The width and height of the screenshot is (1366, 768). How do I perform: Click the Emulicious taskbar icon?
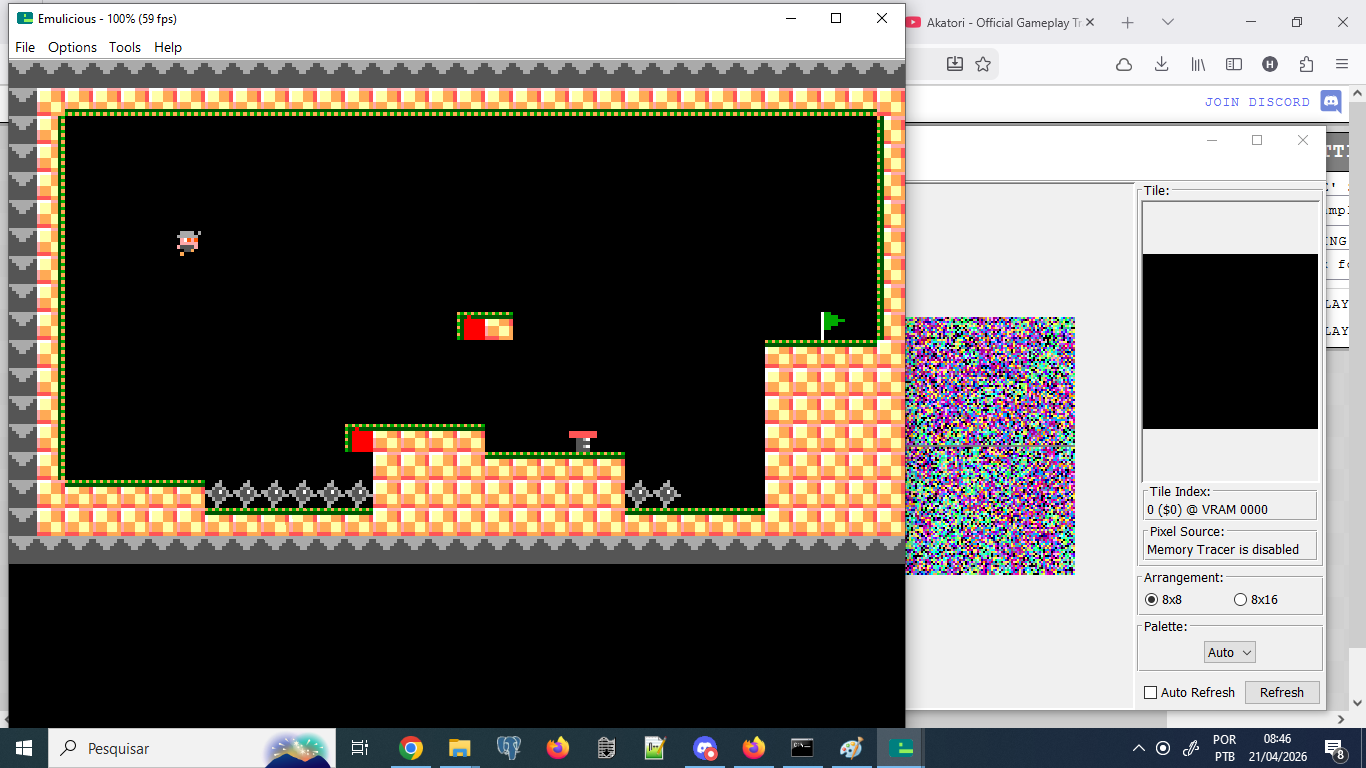(900, 748)
